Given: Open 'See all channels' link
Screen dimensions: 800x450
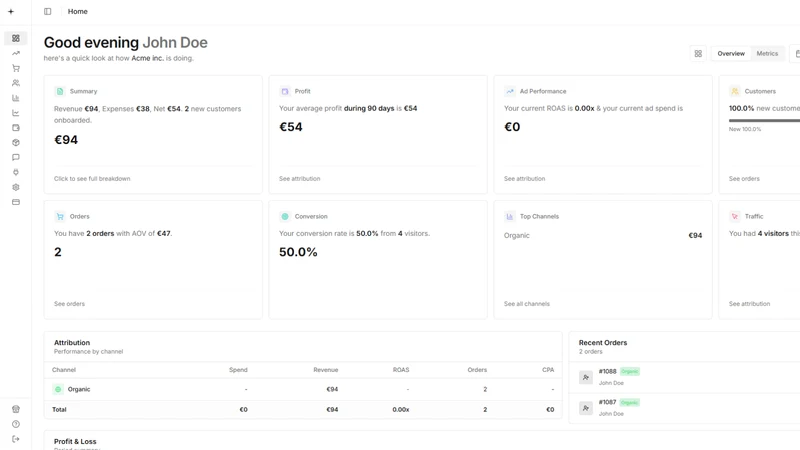Looking at the screenshot, I should coord(527,304).
